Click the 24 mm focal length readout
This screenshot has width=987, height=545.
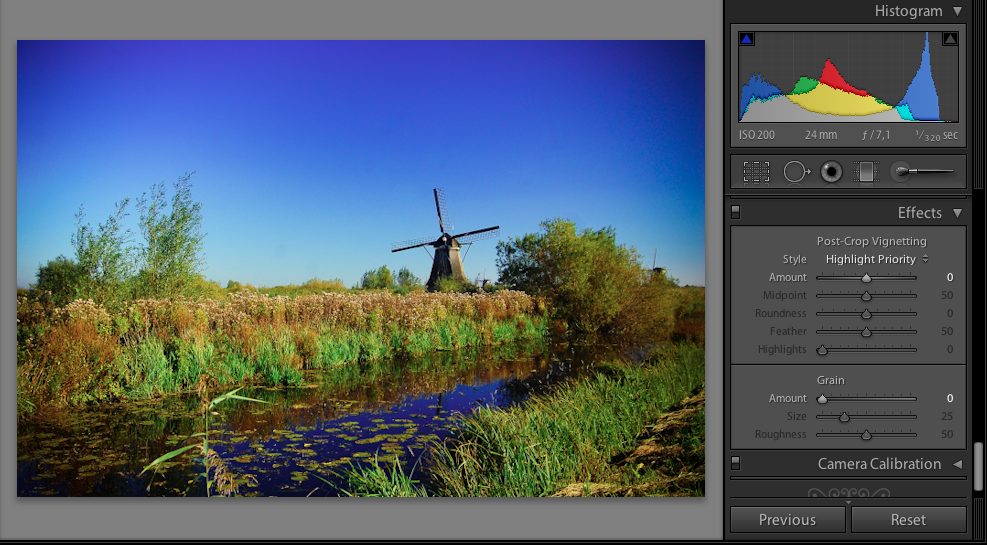pos(821,135)
